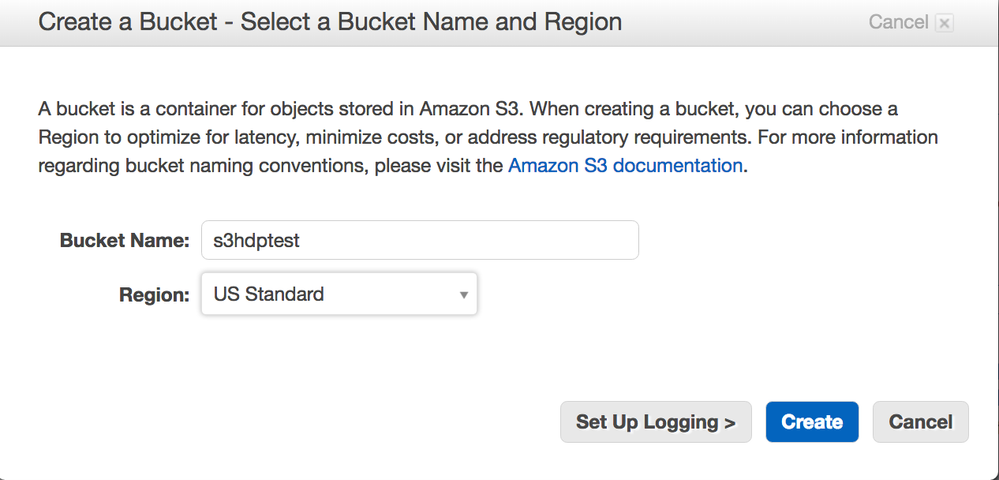This screenshot has height=480, width=999.
Task: Select the 'US Standard' region value
Action: point(269,294)
